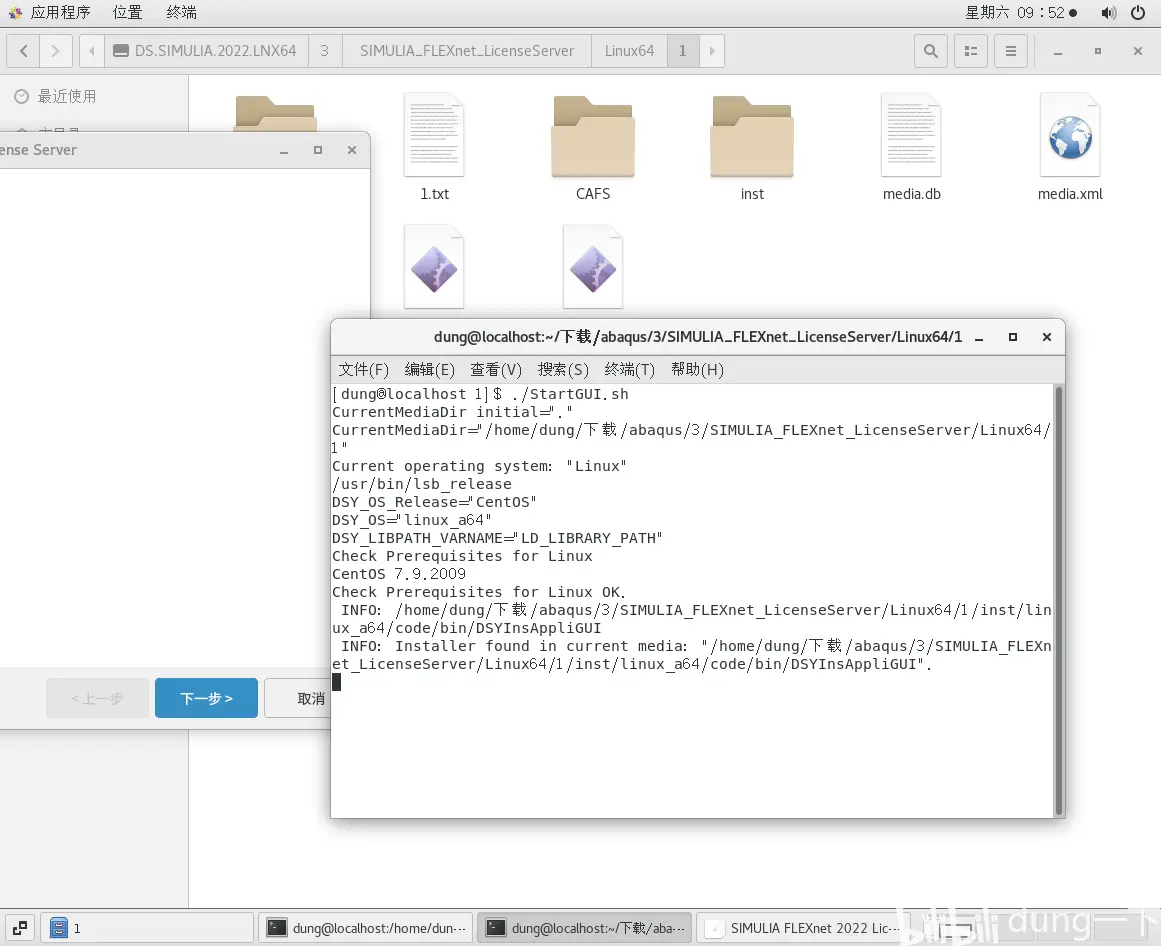Switch to file manager "1" taskbar item
The width and height of the screenshot is (1161, 946).
(x=147, y=927)
